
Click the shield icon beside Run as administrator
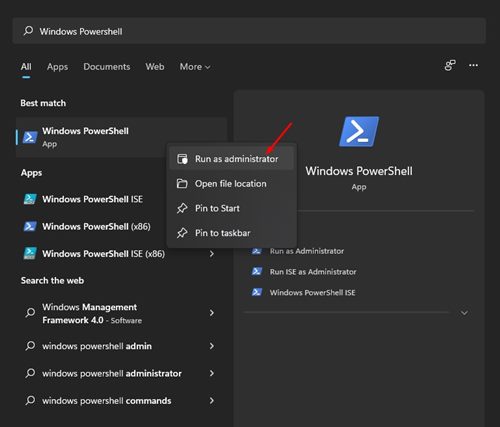(182, 159)
